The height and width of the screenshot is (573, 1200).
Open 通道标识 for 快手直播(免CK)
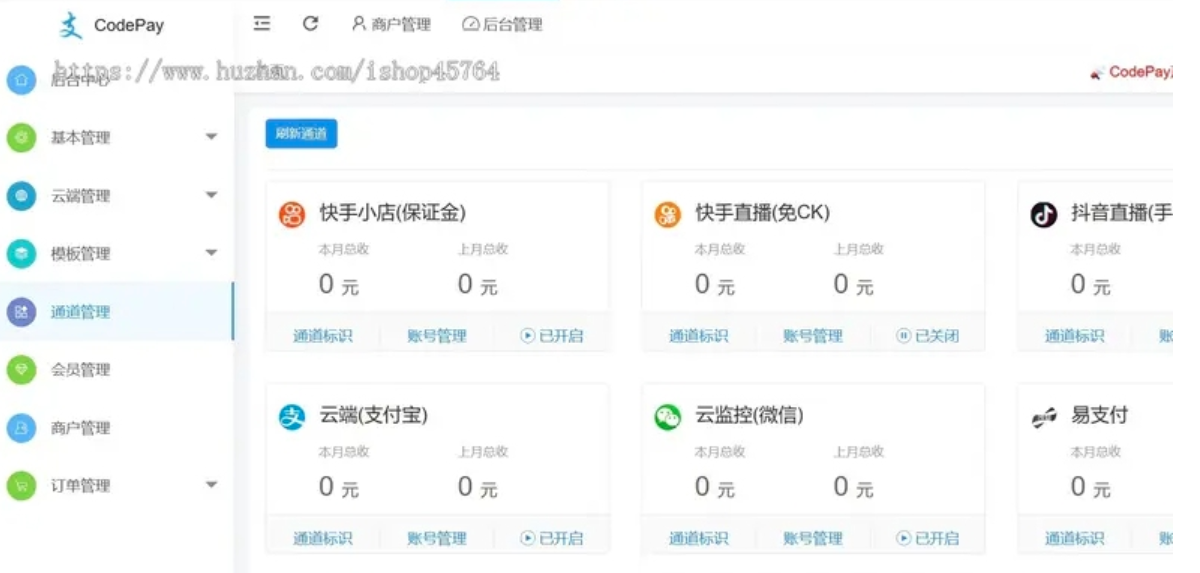pyautogui.click(x=699, y=336)
